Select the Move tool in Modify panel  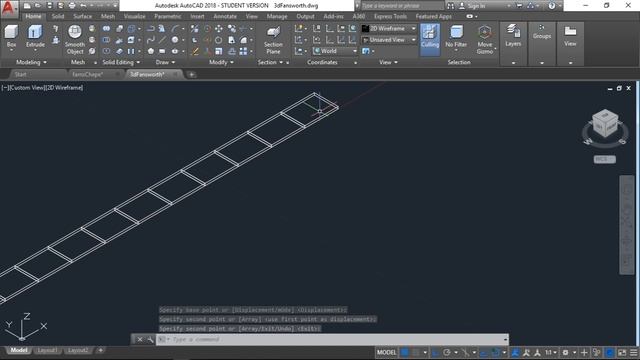click(219, 29)
